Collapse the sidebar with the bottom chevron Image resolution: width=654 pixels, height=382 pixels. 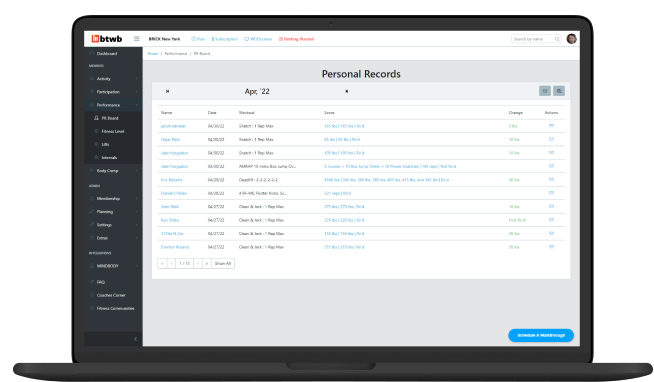[135, 339]
